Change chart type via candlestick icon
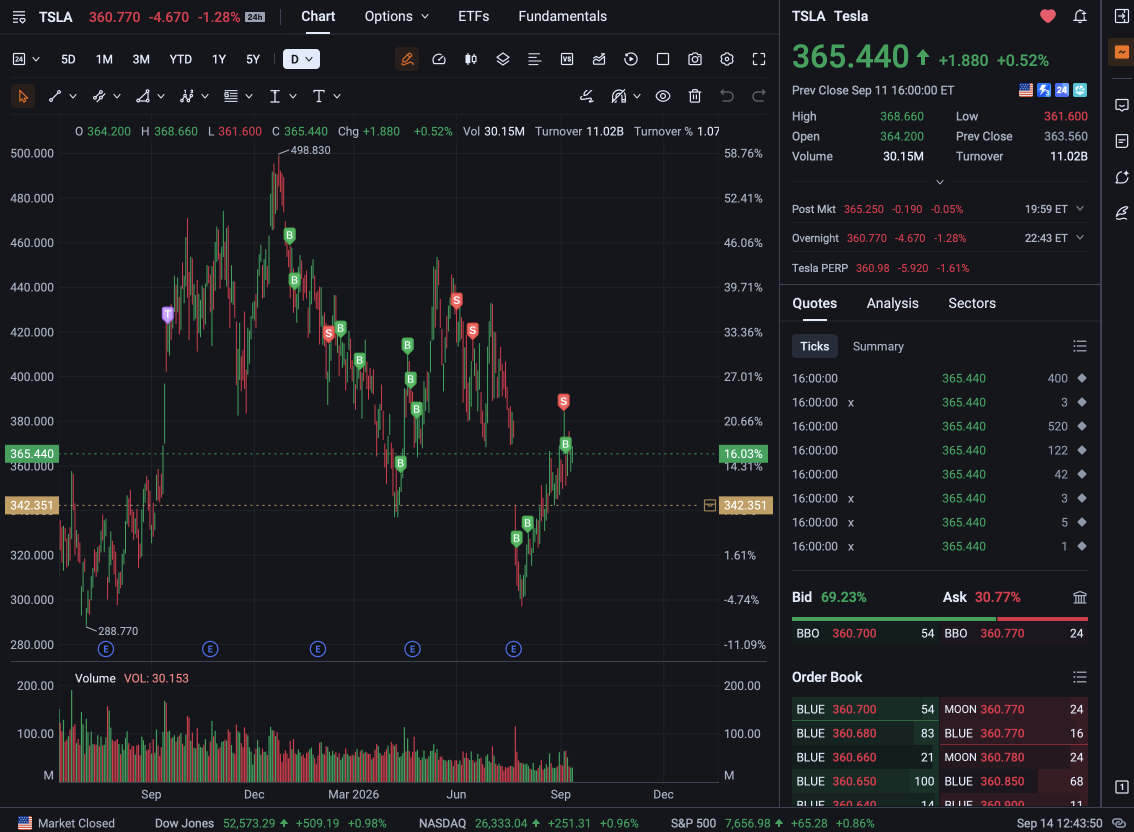Viewport: 1134px width, 832px height. click(x=471, y=59)
